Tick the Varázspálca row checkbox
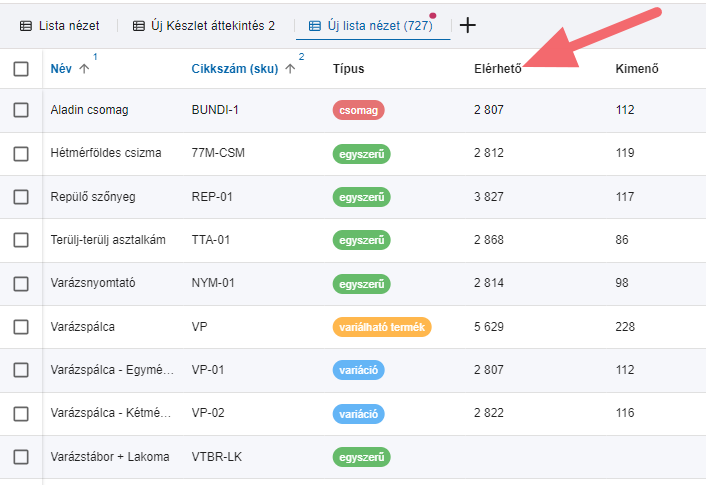Viewport: 706px width, 485px height. click(21, 327)
